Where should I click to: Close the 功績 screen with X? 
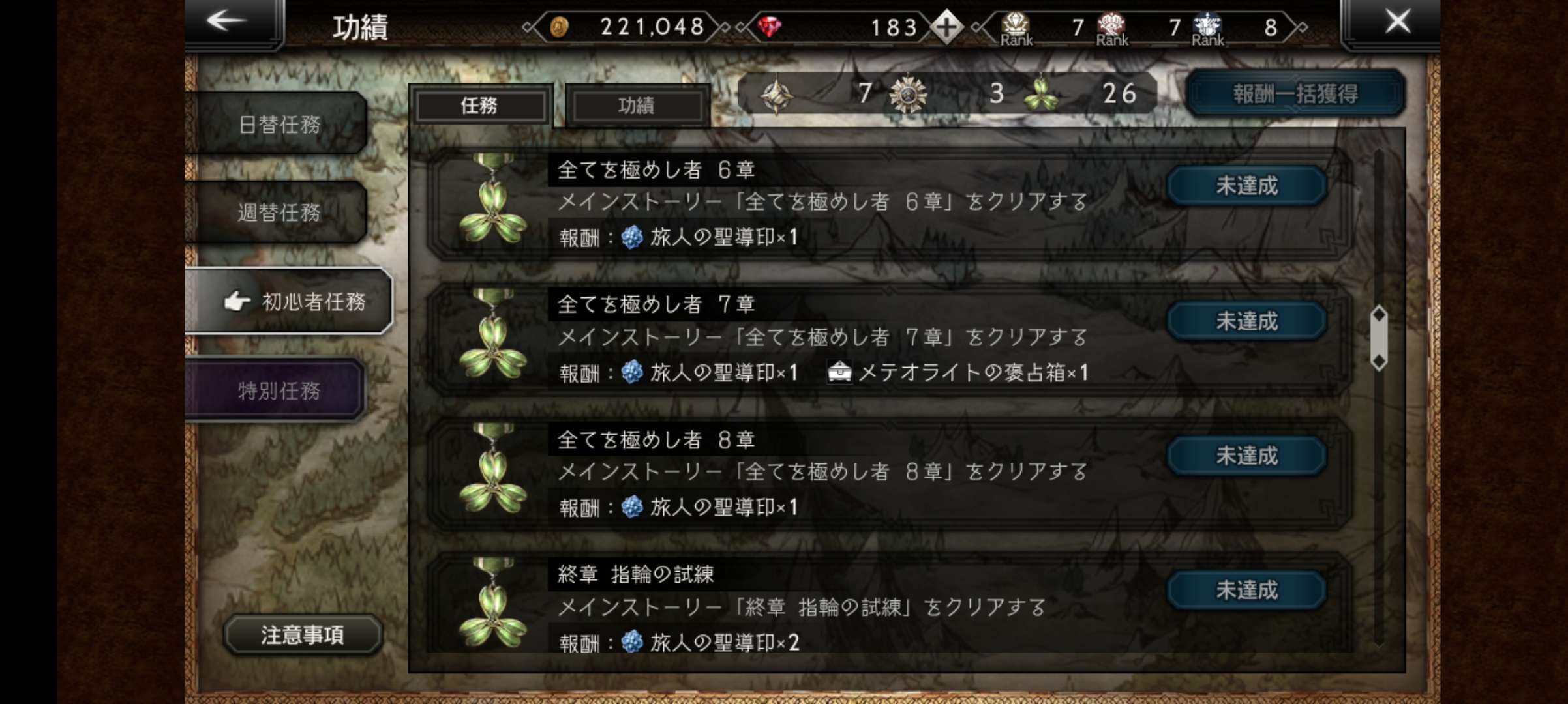[x=1398, y=22]
